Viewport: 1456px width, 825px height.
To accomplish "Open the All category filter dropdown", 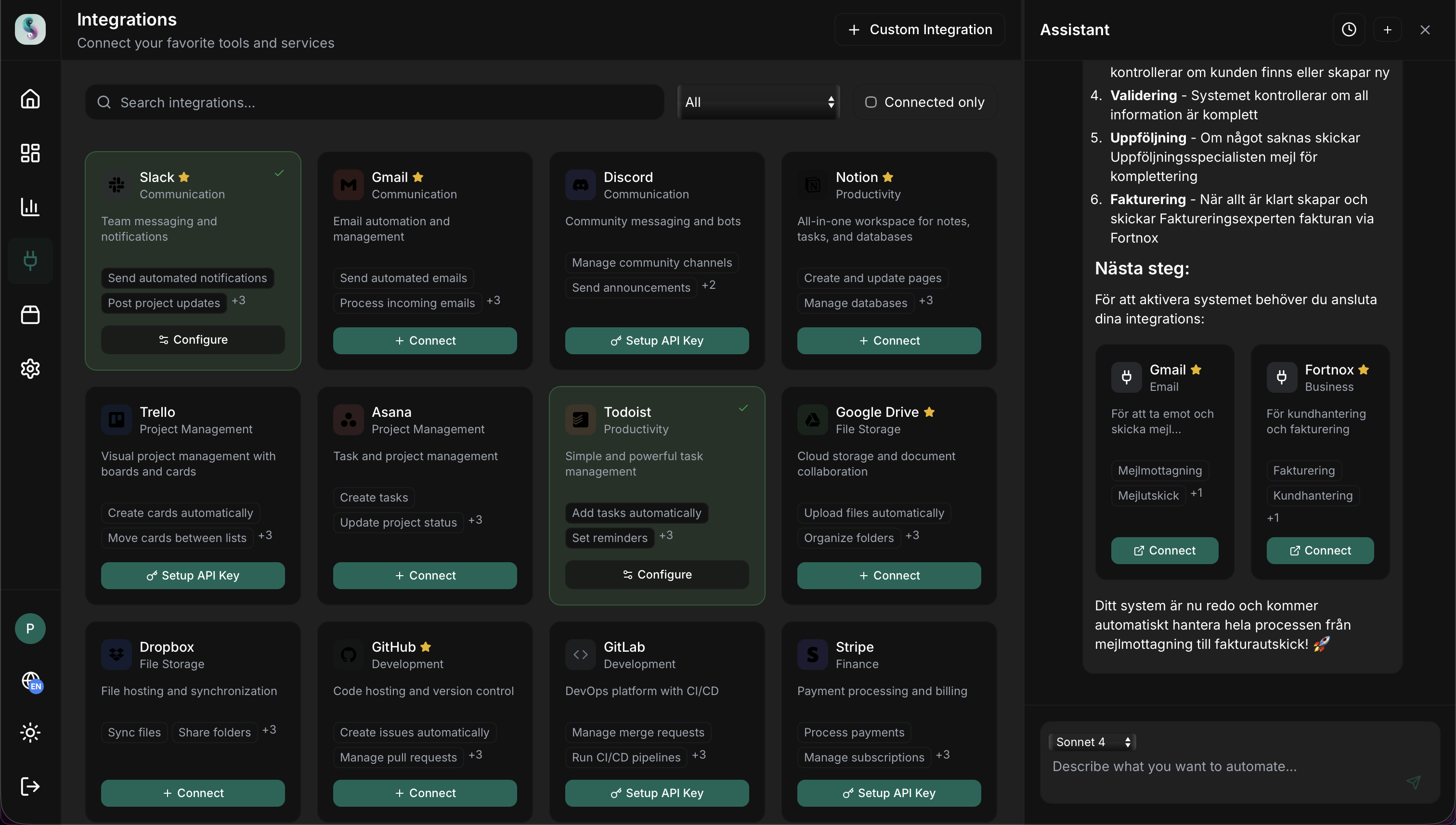I will pyautogui.click(x=758, y=102).
